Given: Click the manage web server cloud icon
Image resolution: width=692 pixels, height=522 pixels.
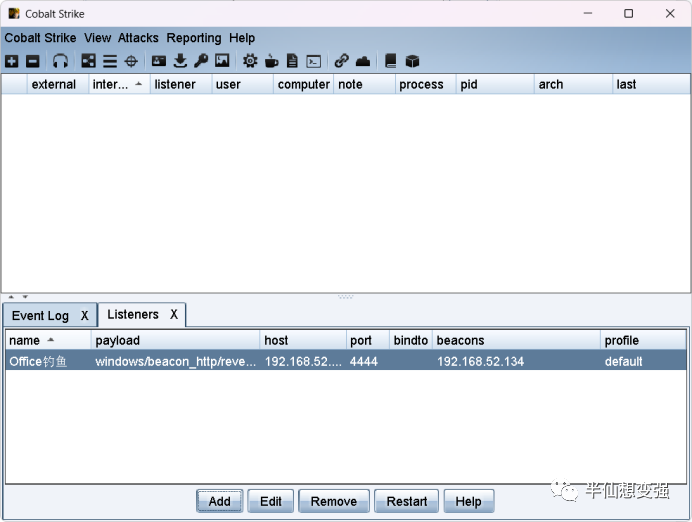Looking at the screenshot, I should point(363,61).
